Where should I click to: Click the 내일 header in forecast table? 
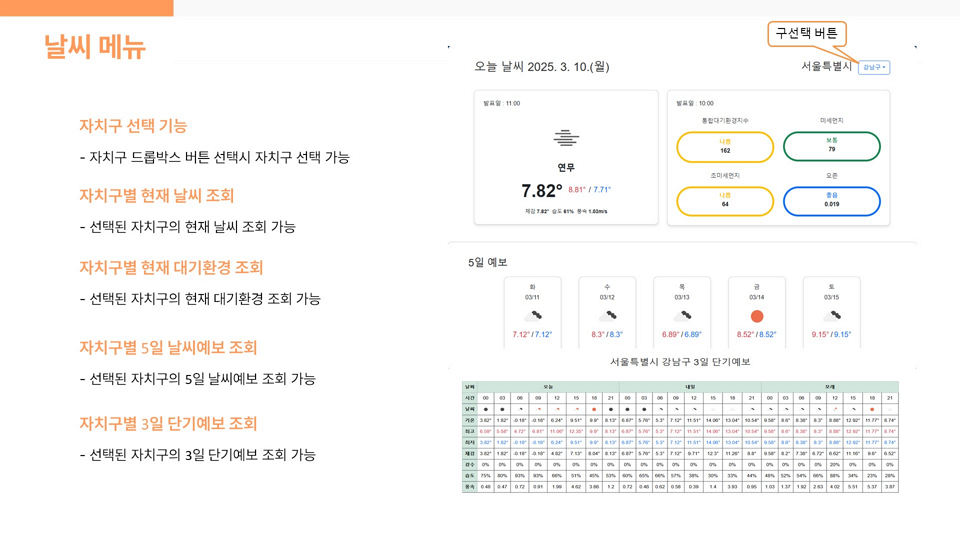pos(690,387)
